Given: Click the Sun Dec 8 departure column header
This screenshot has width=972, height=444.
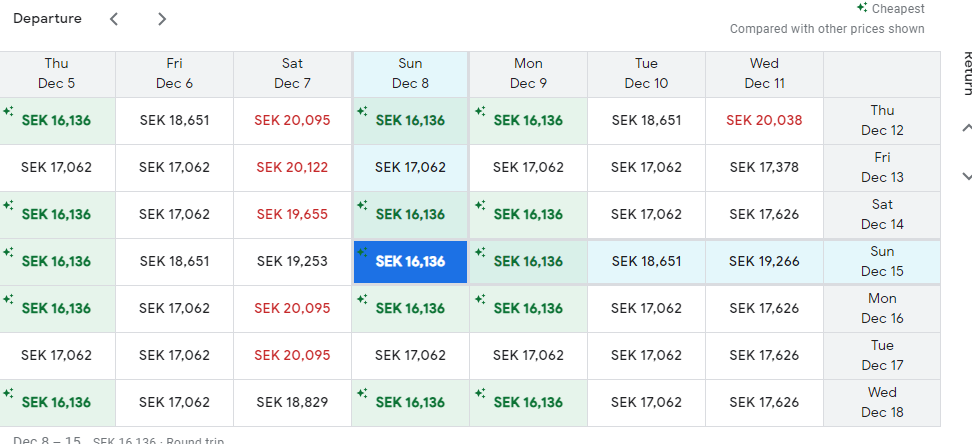Looking at the screenshot, I should coord(410,74).
